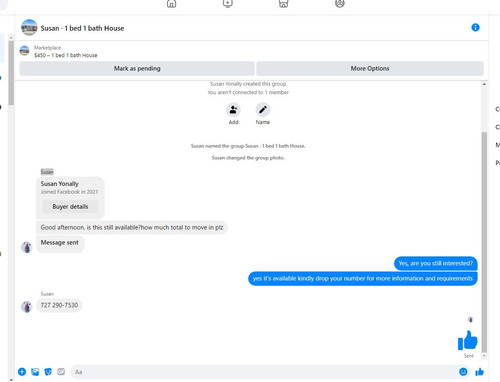Click Susan's avatar beside Message sent
The height and width of the screenshot is (382, 500).
(x=27, y=247)
